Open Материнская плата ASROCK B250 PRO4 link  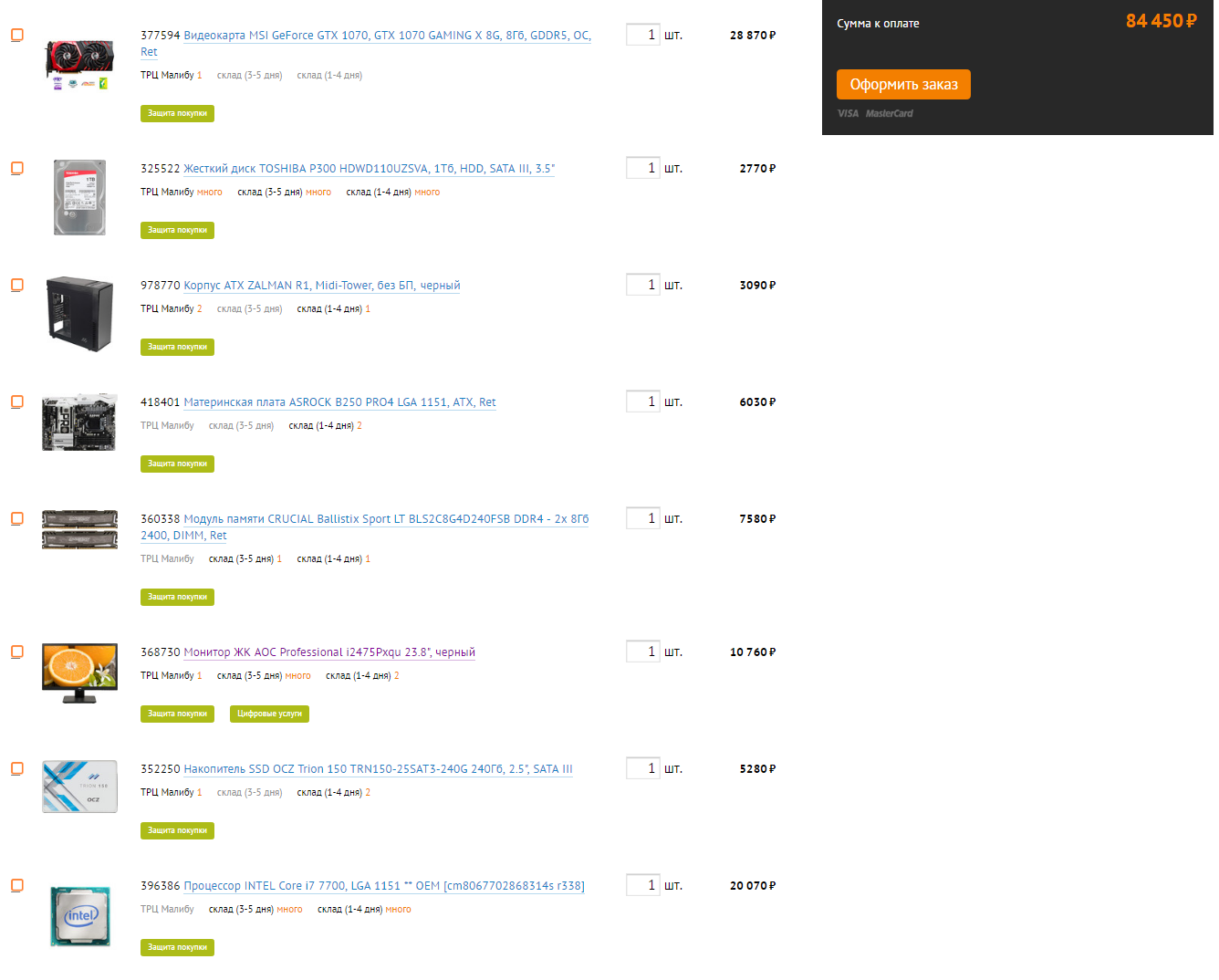pyautogui.click(x=339, y=402)
